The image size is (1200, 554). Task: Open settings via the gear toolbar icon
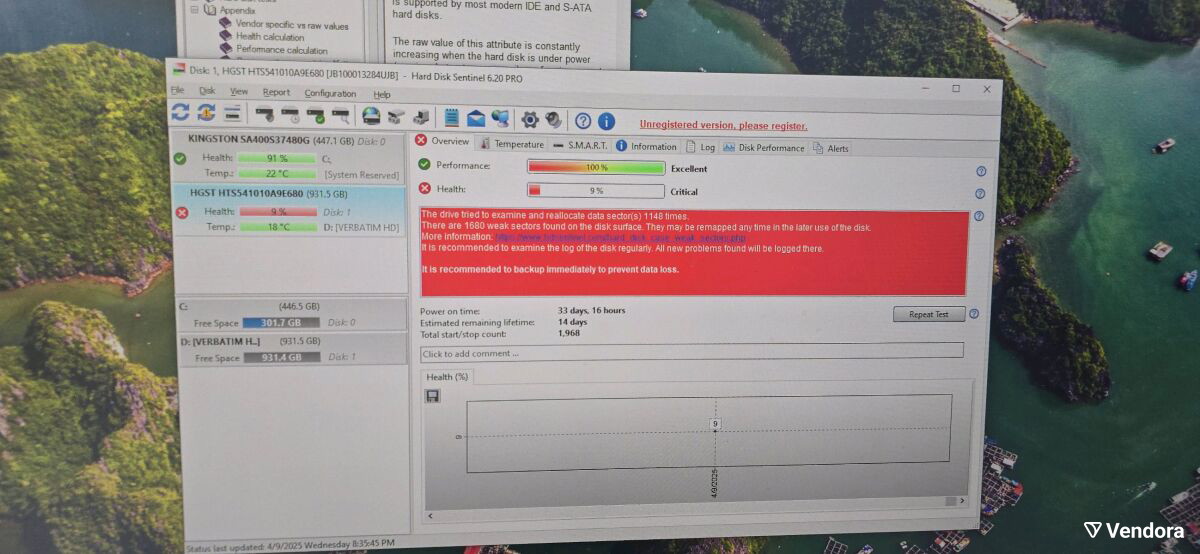pyautogui.click(x=530, y=120)
